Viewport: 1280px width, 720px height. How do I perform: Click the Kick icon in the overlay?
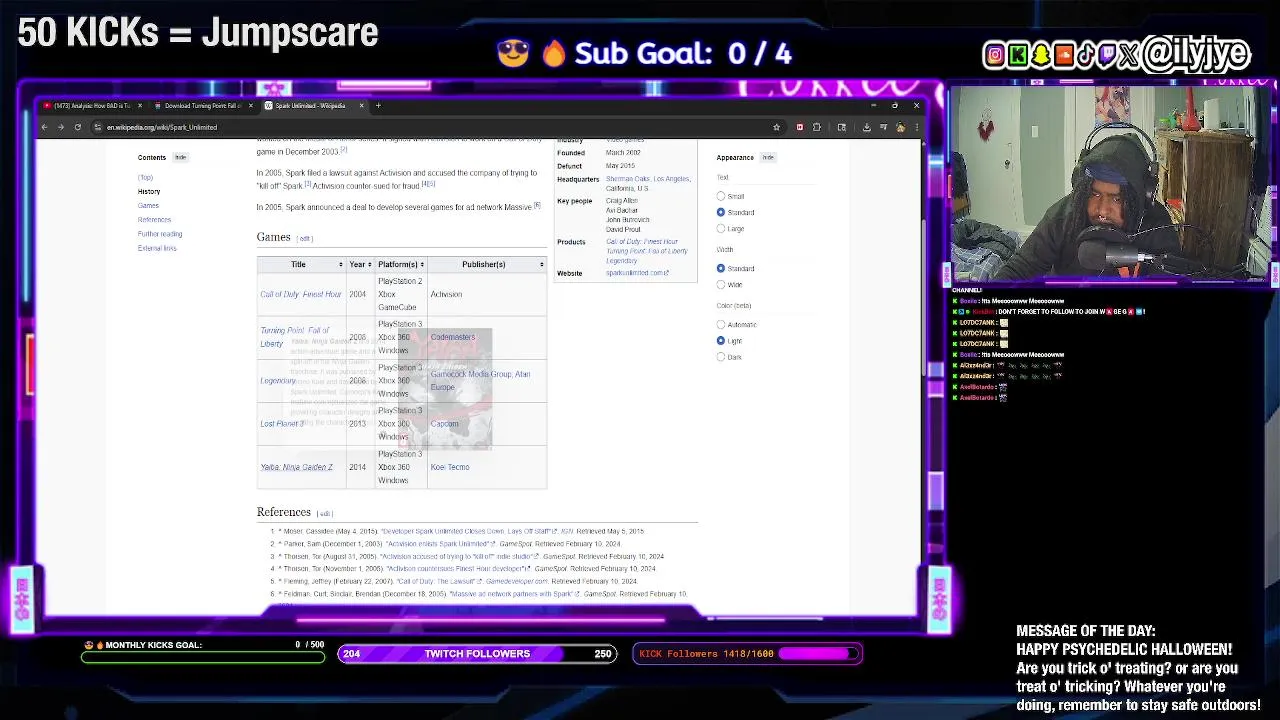(x=1017, y=55)
